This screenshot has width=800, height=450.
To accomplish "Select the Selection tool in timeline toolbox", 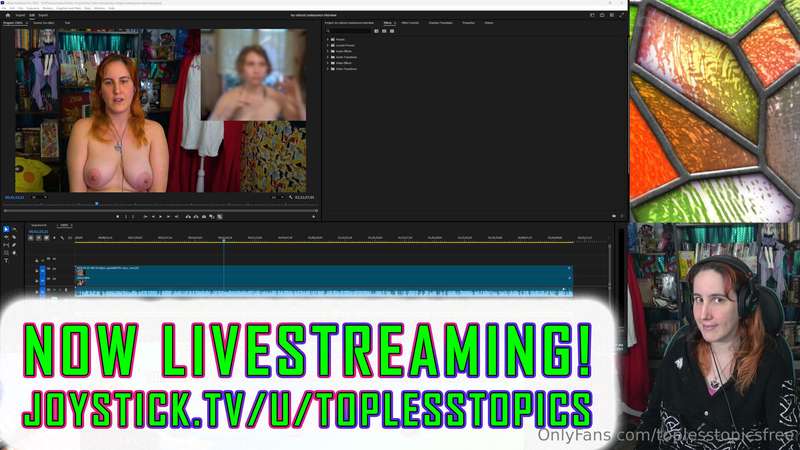I will [x=6, y=230].
